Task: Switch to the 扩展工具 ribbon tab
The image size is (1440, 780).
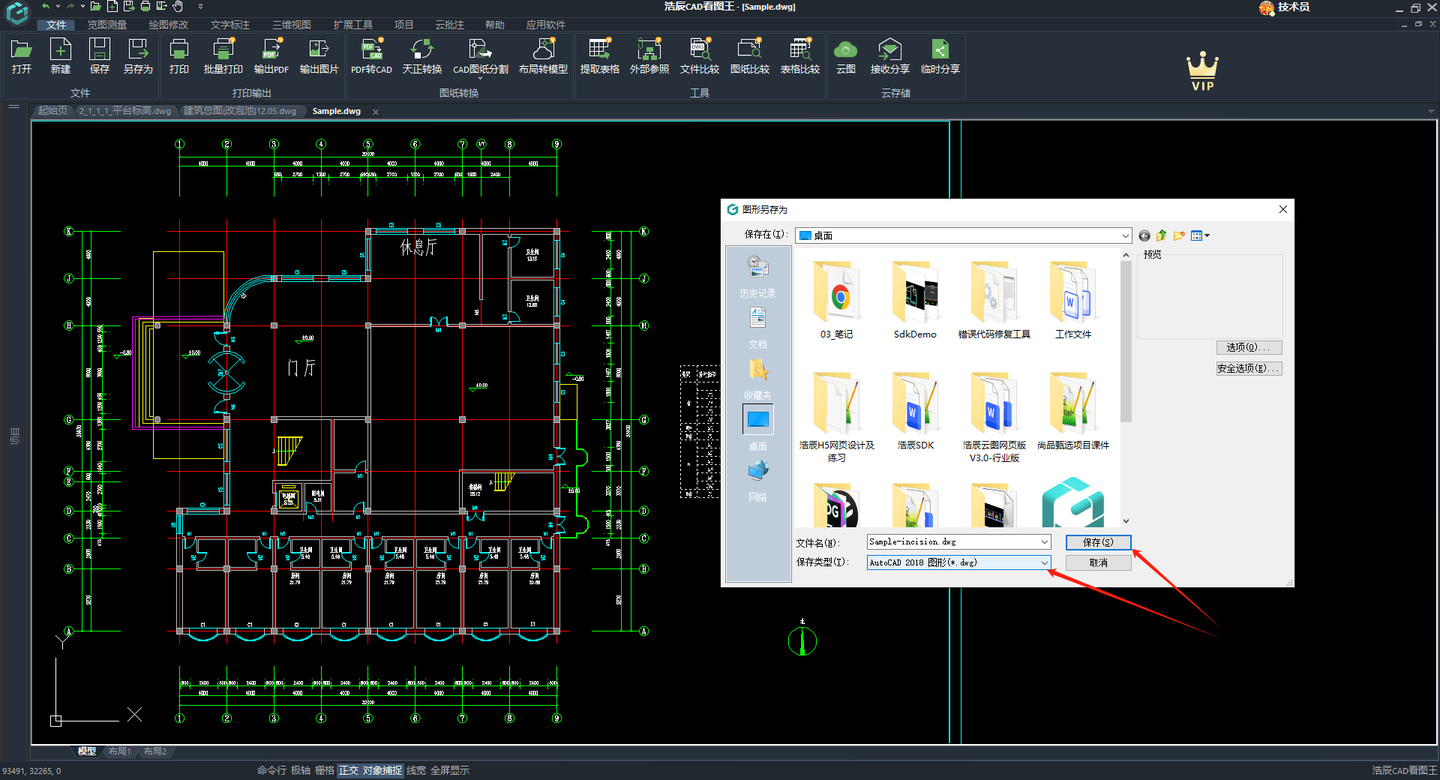Action: [353, 24]
